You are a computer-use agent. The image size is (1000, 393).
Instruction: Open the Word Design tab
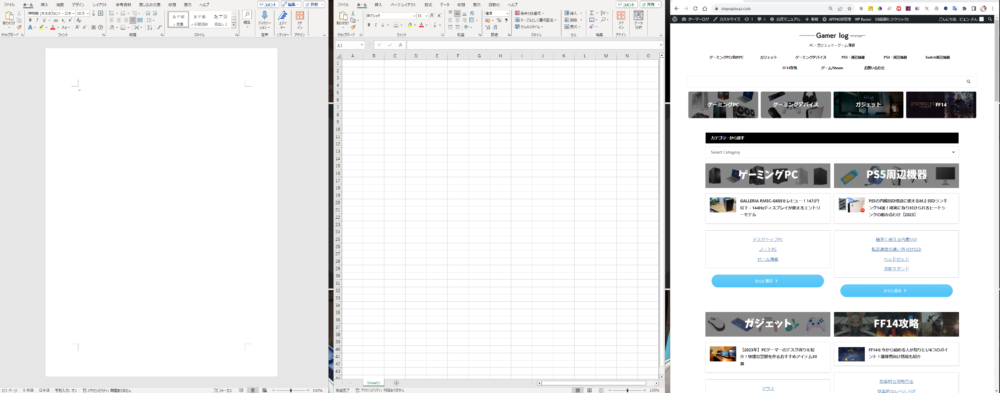(x=77, y=4)
